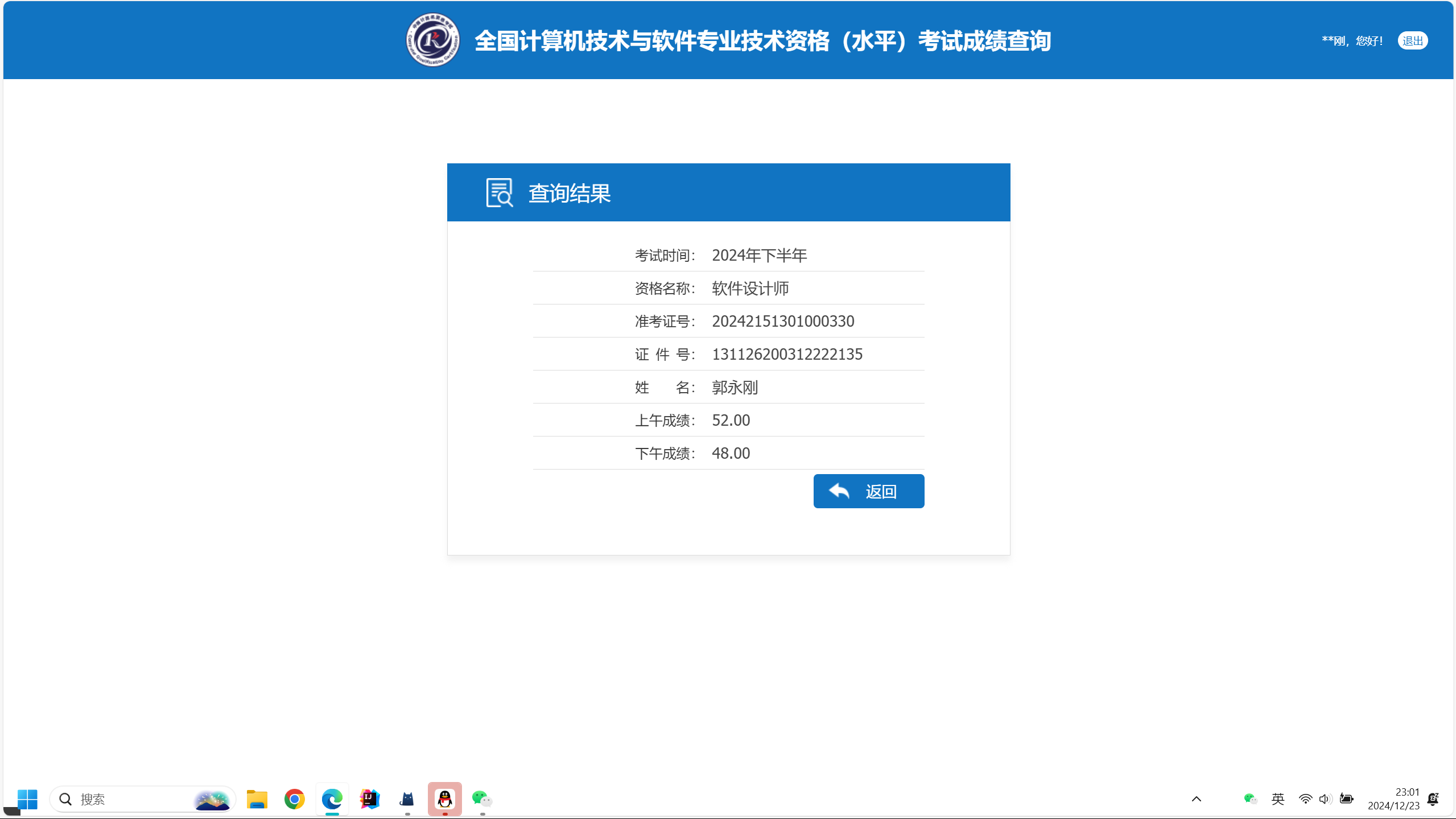Switch to Microsoft Edge in the taskbar
Screen dimensions: 1456x819
pos(332,799)
